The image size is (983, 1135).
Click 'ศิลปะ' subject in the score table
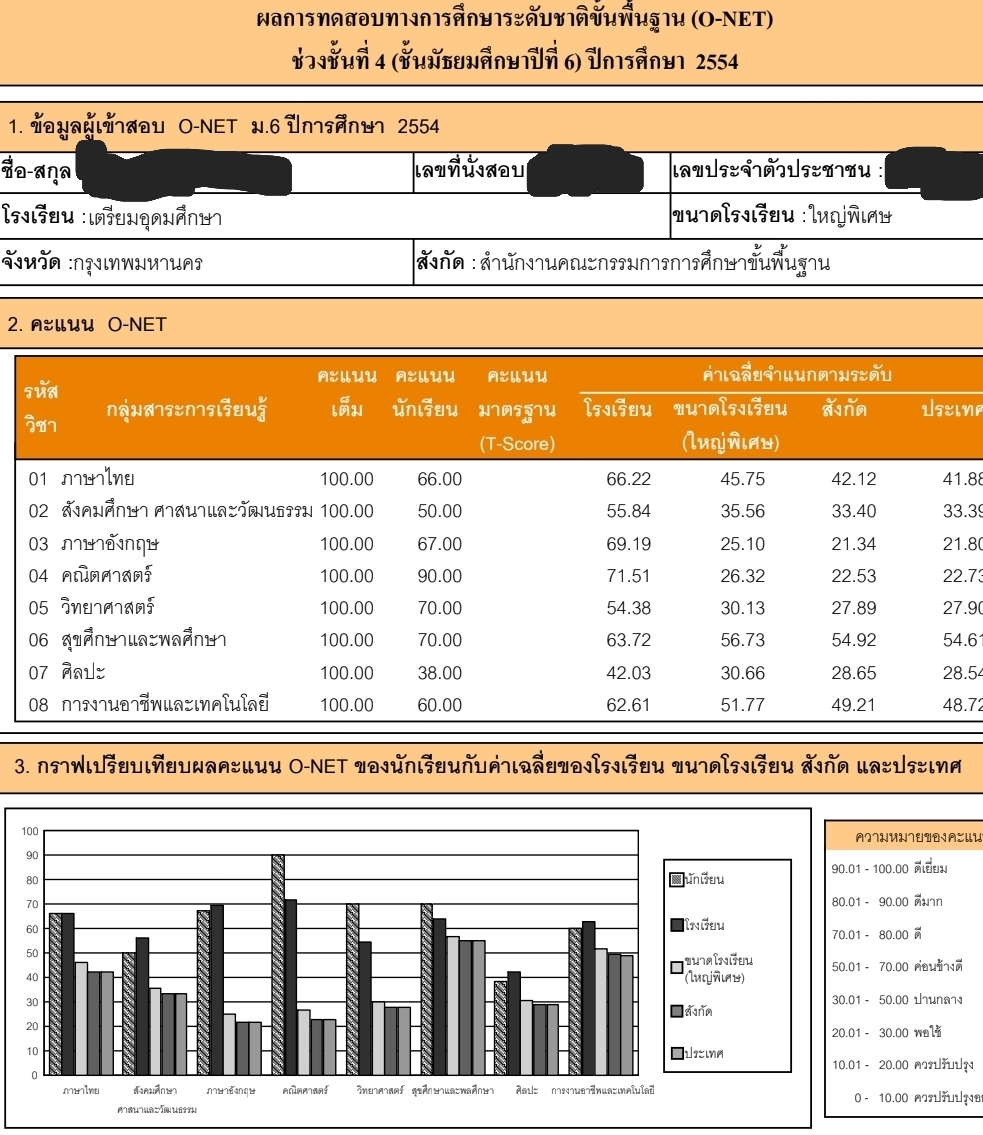pos(83,672)
